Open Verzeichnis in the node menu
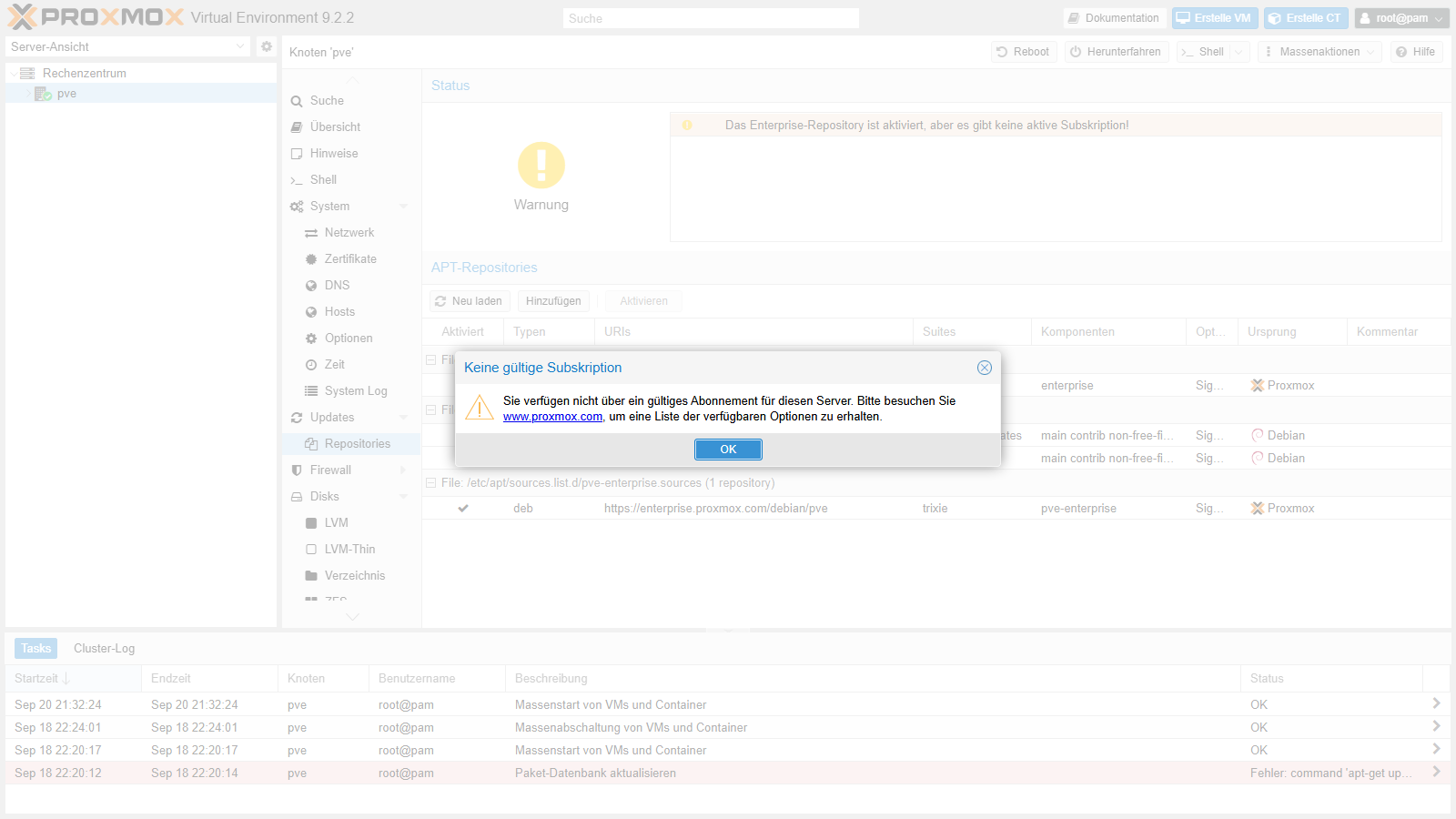This screenshot has height=819, width=1456. 355,576
